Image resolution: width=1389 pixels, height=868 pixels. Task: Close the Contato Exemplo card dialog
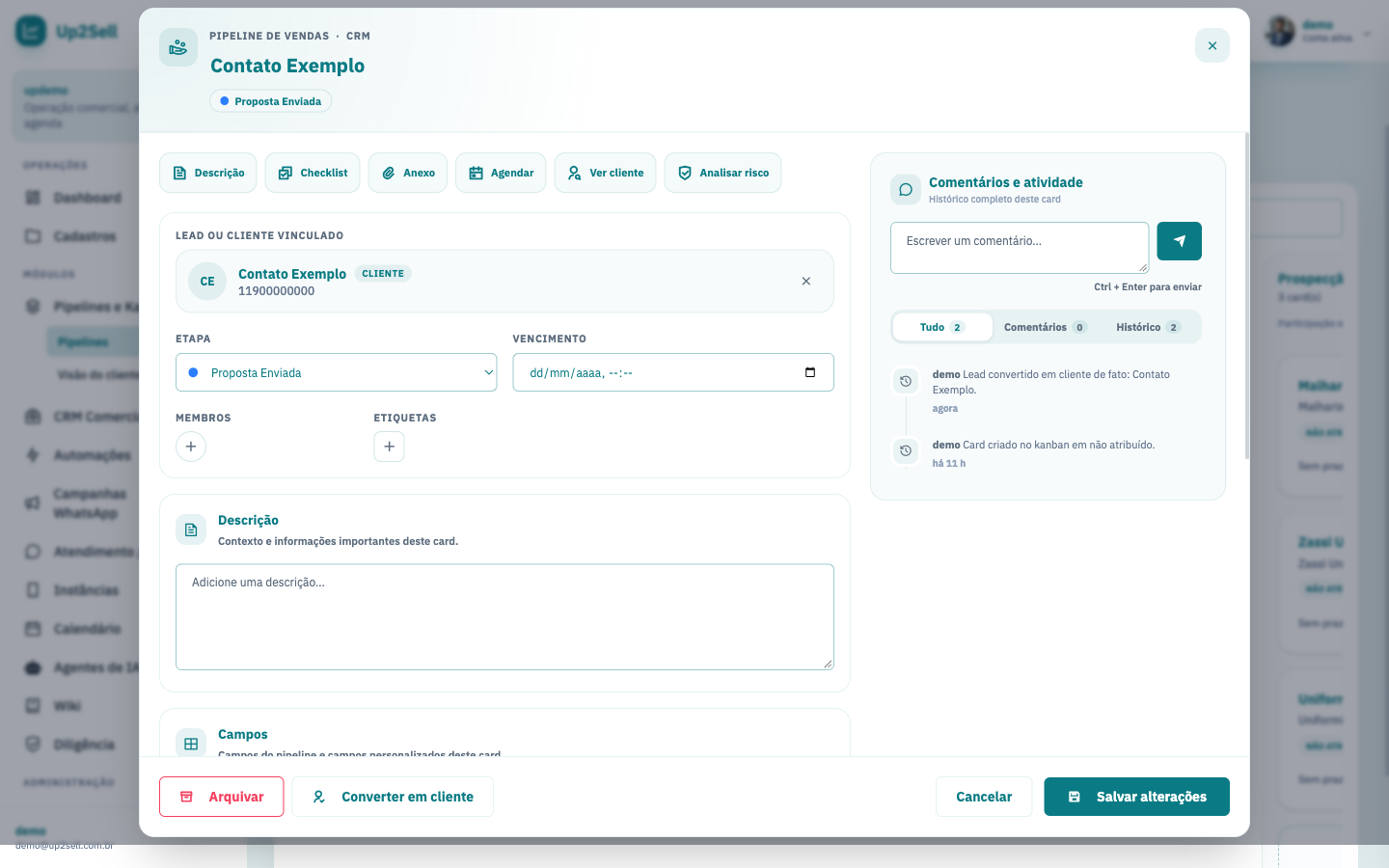click(x=1212, y=45)
